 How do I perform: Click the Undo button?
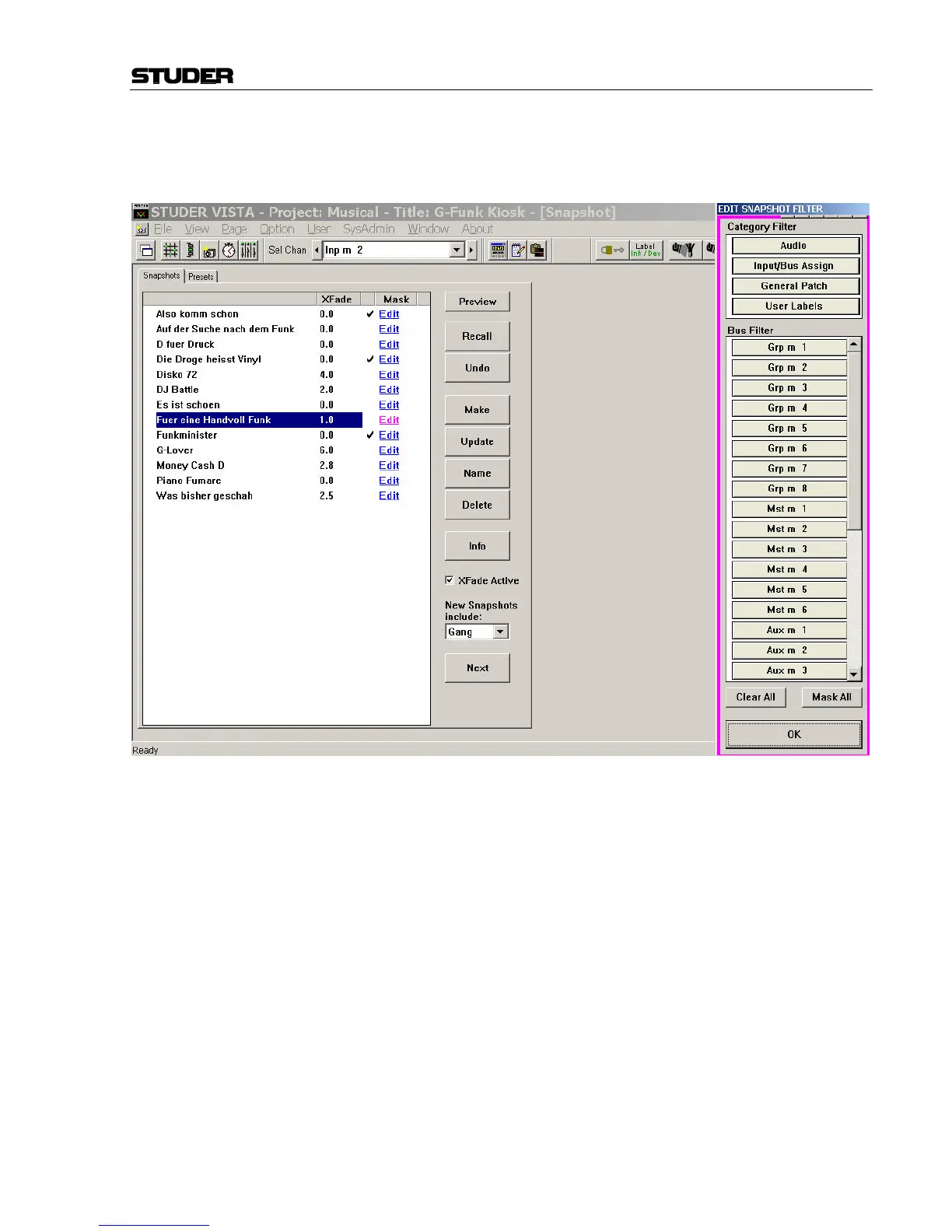coord(478,369)
